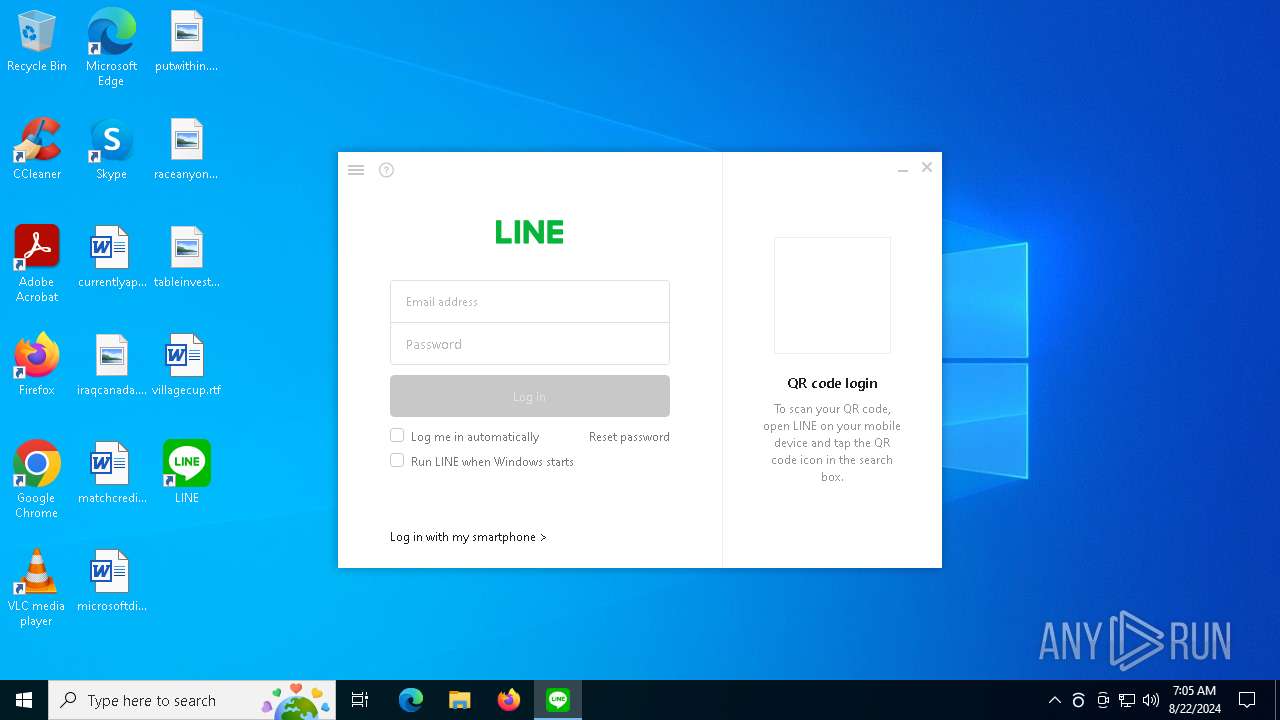Open the notification center icon
Viewport: 1280px width, 720px height.
coord(1247,700)
